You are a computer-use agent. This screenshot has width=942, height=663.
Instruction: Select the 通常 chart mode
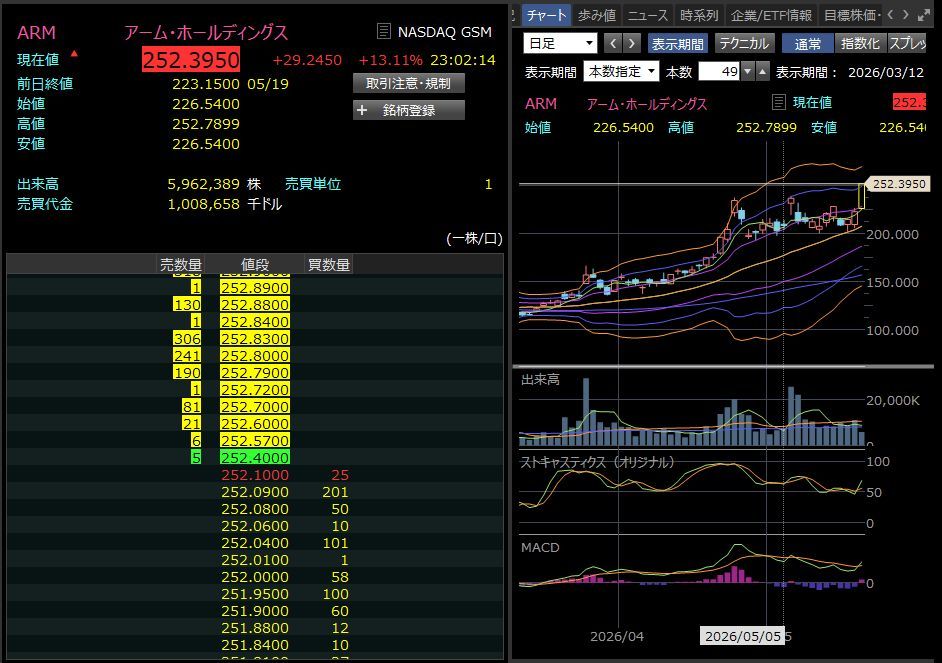[x=807, y=44]
